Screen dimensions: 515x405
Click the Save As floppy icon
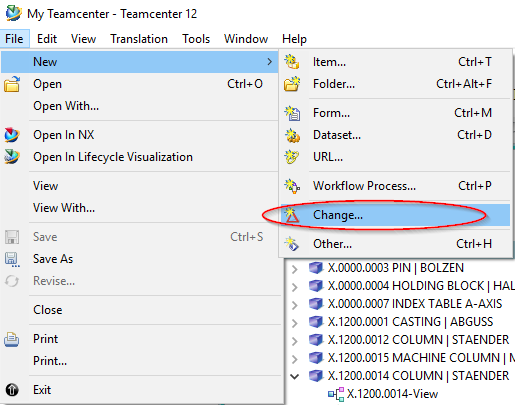12,259
